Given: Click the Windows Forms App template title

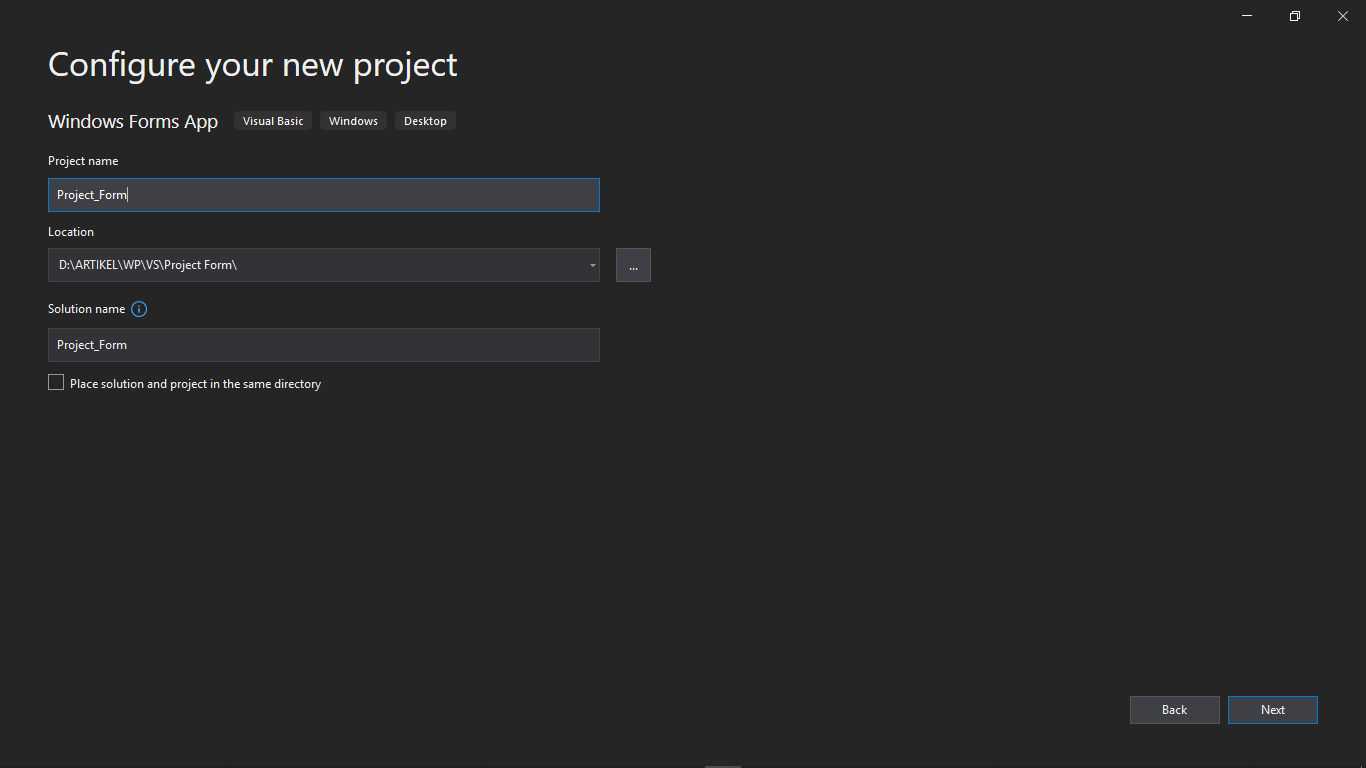Looking at the screenshot, I should coord(133,121).
